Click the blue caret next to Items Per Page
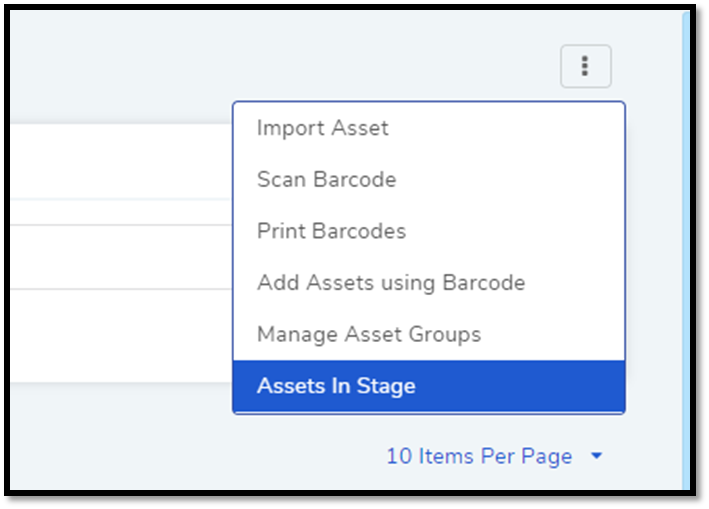The height and width of the screenshot is (509, 709). click(x=596, y=456)
